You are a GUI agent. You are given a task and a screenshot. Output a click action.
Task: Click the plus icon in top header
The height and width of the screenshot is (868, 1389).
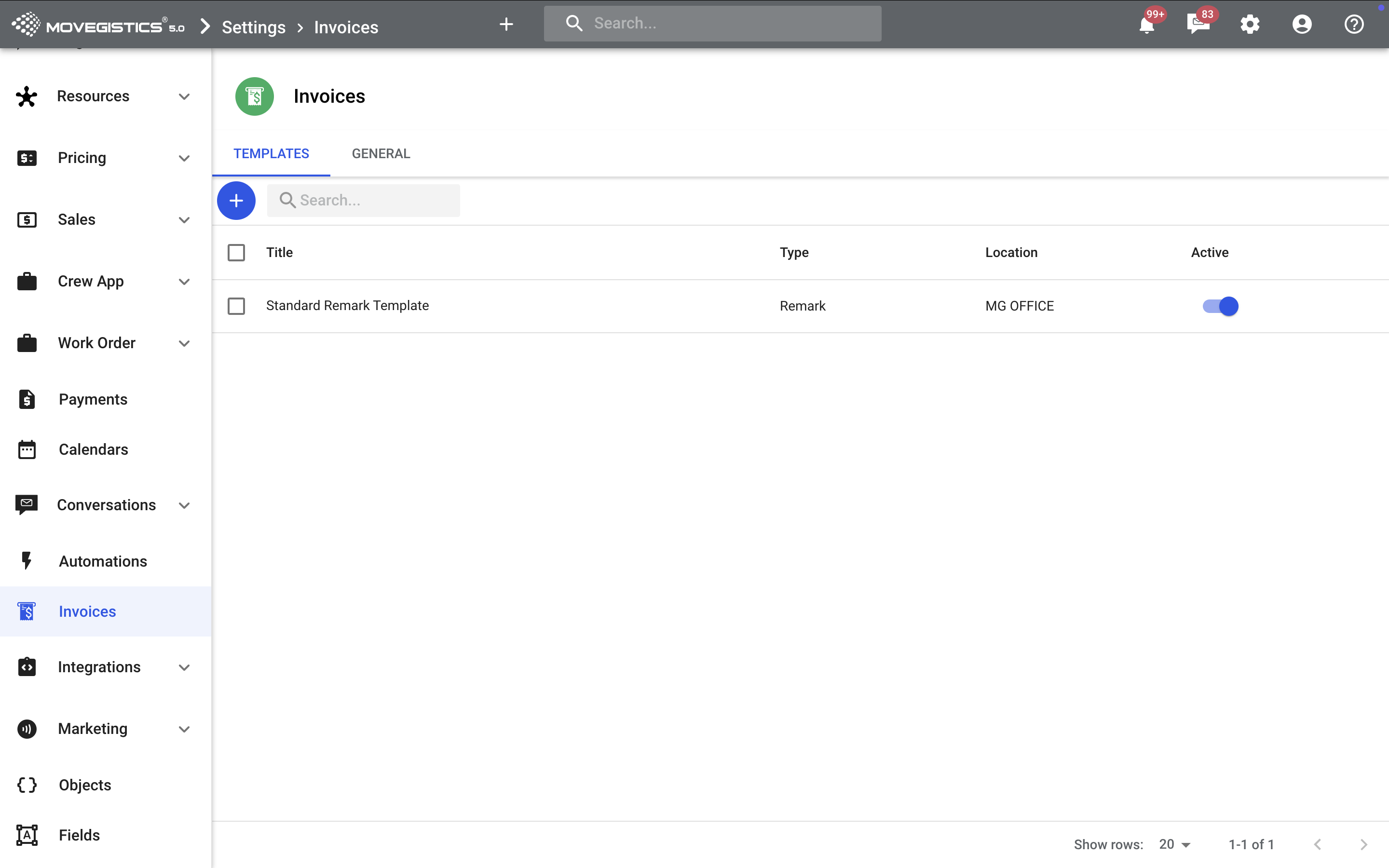505,24
